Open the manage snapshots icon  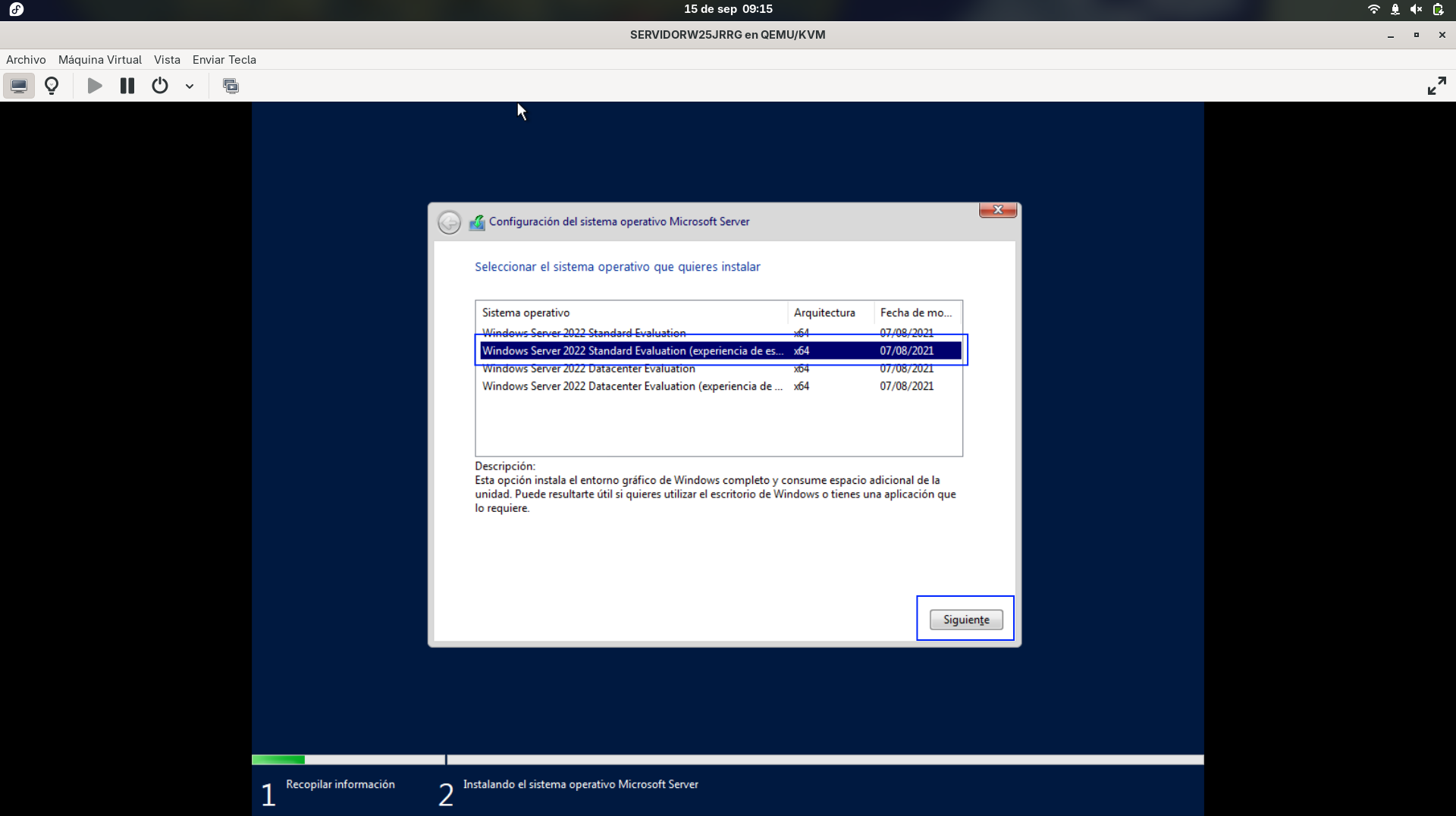pyautogui.click(x=231, y=86)
